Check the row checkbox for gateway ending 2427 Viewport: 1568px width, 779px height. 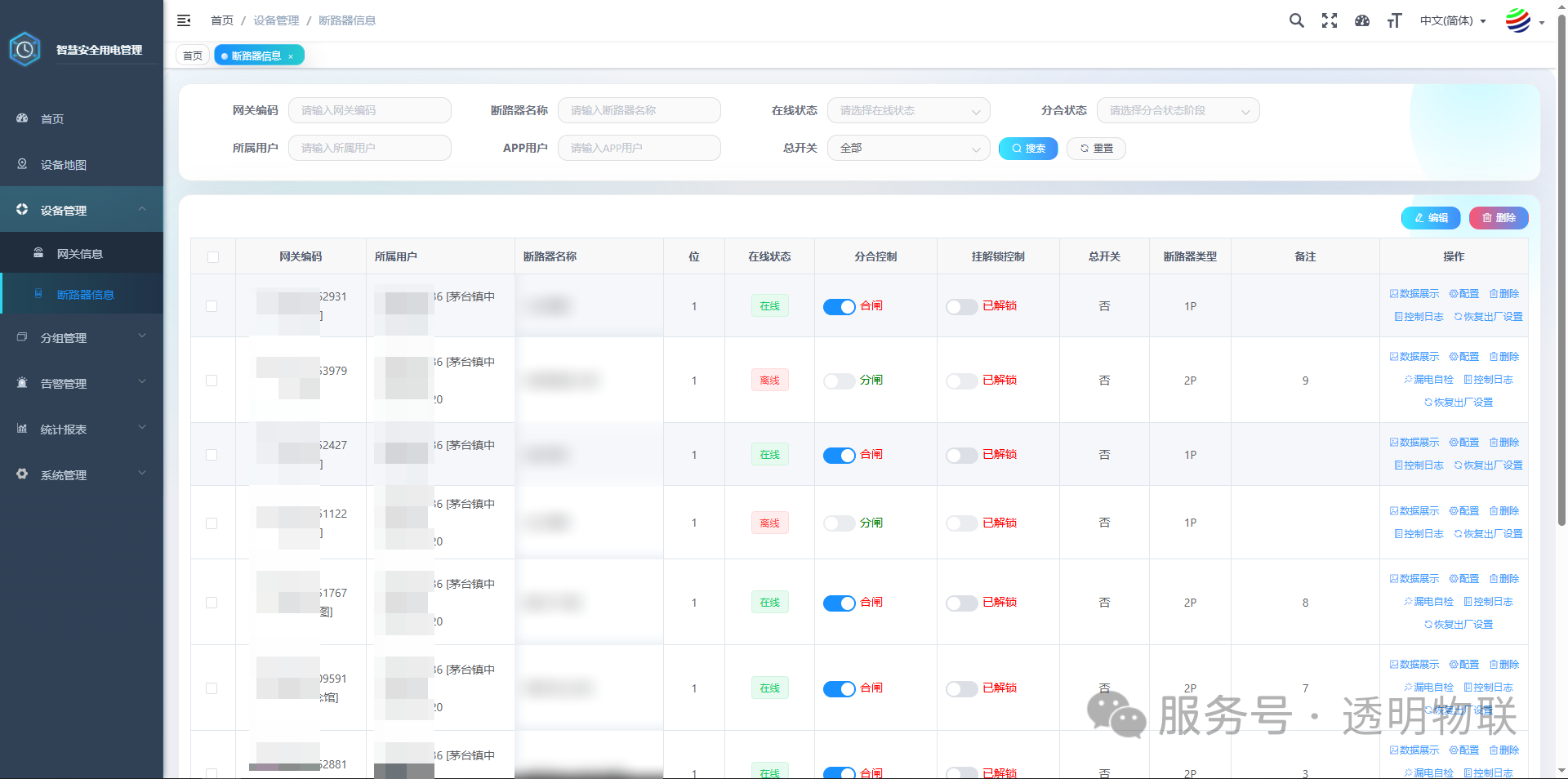[212, 455]
